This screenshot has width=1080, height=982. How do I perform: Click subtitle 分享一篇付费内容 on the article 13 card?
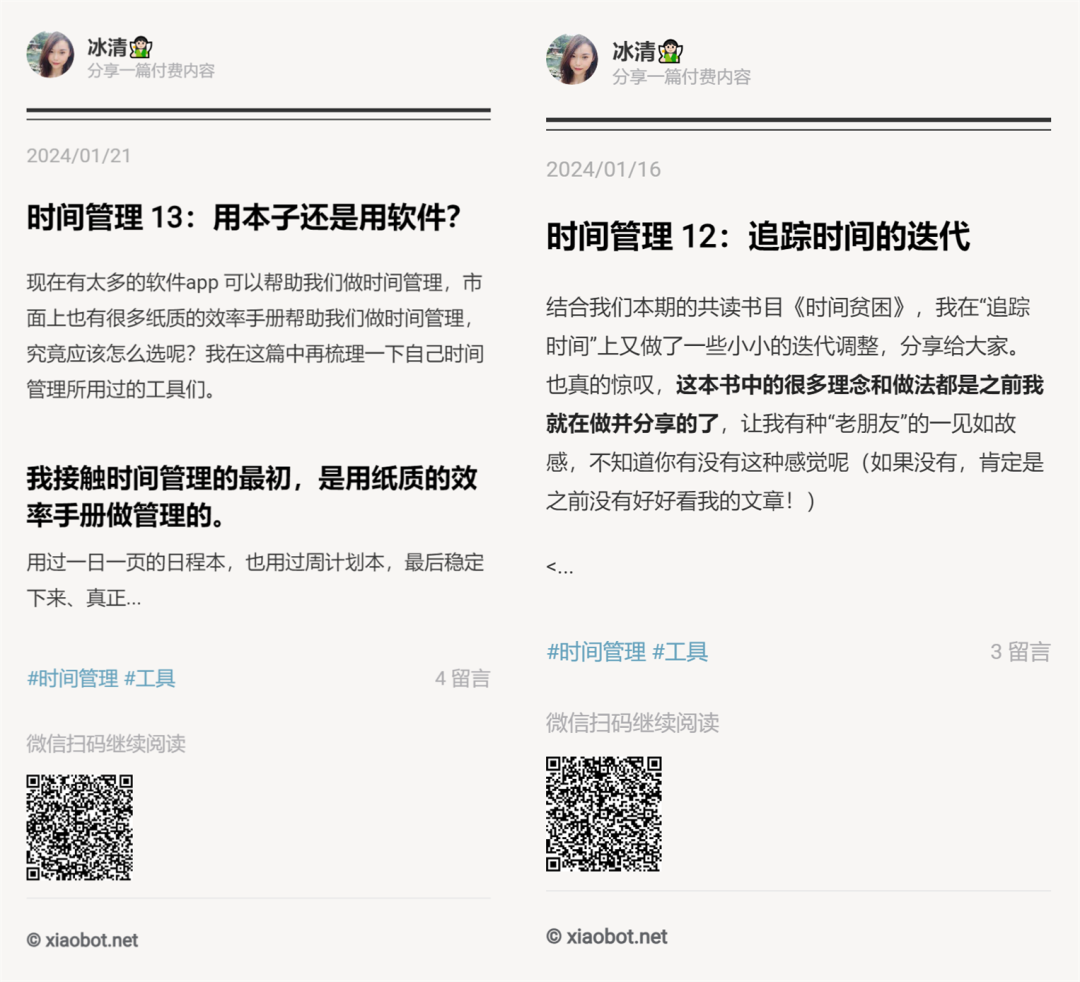tap(151, 70)
